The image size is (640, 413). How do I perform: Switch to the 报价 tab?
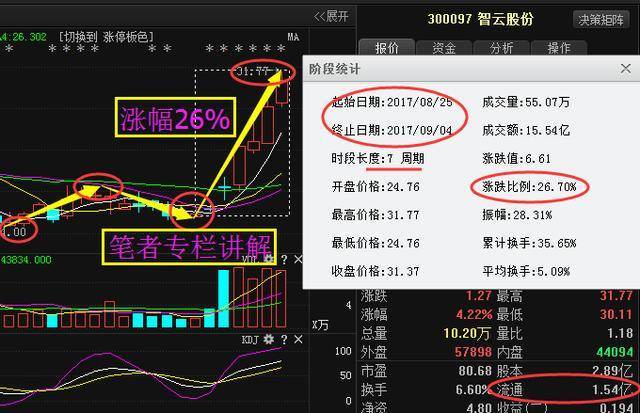coord(387,48)
